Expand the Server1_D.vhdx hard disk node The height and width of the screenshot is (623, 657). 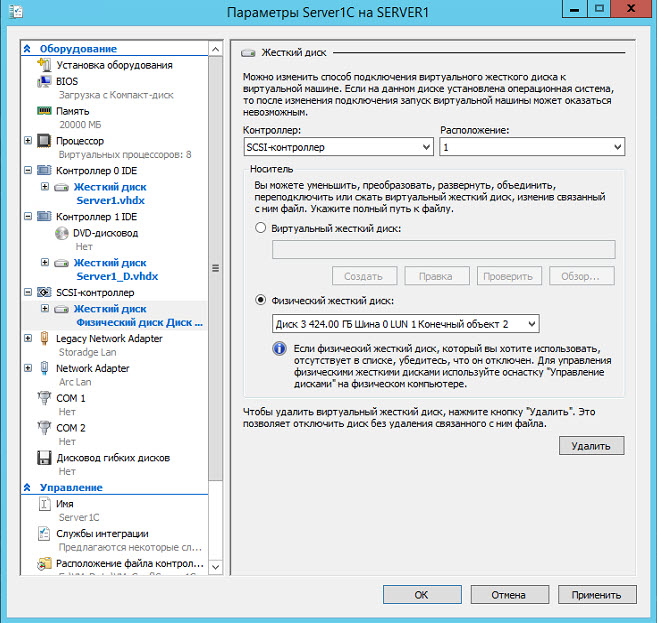(45, 262)
